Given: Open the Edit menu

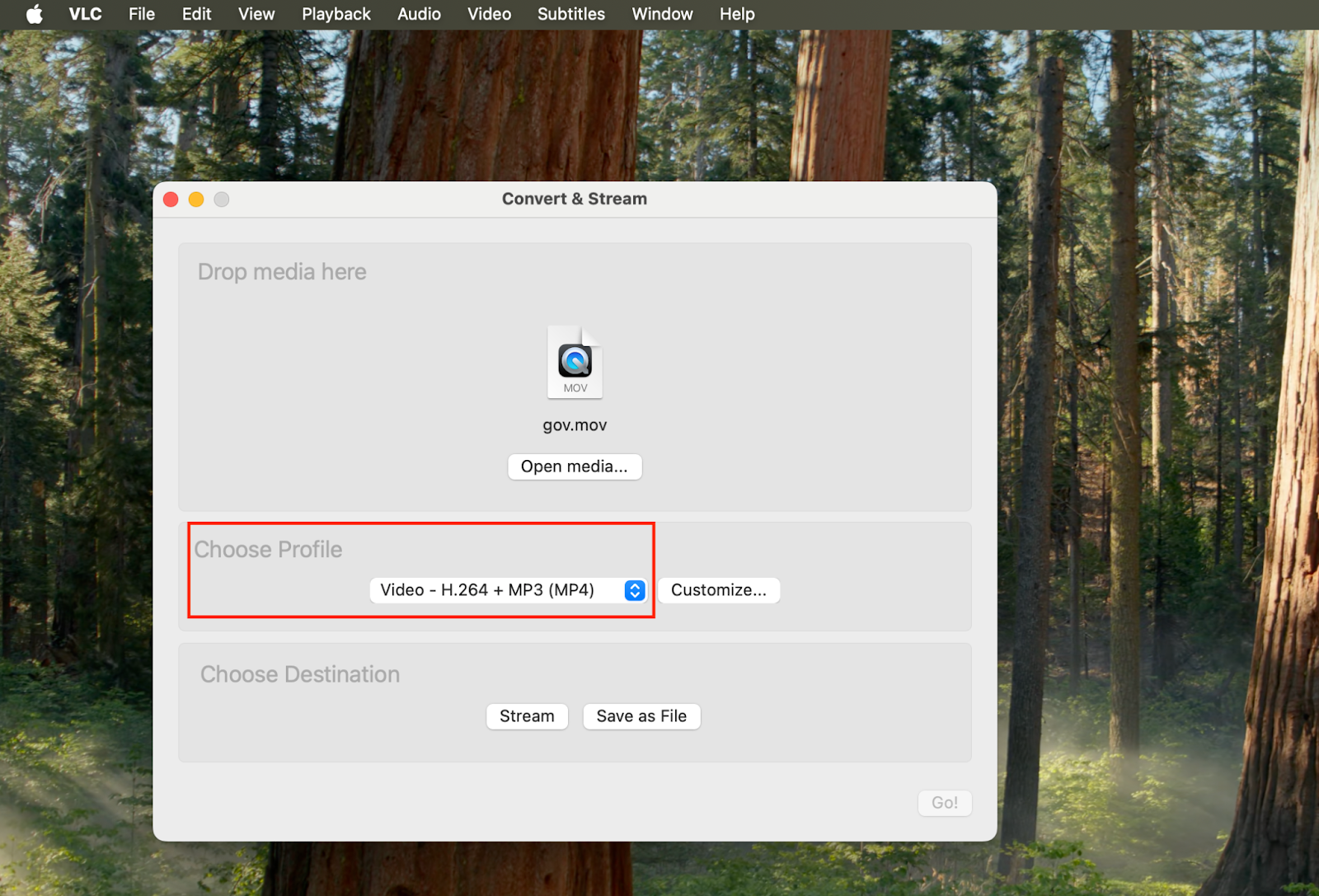Looking at the screenshot, I should coord(196,14).
